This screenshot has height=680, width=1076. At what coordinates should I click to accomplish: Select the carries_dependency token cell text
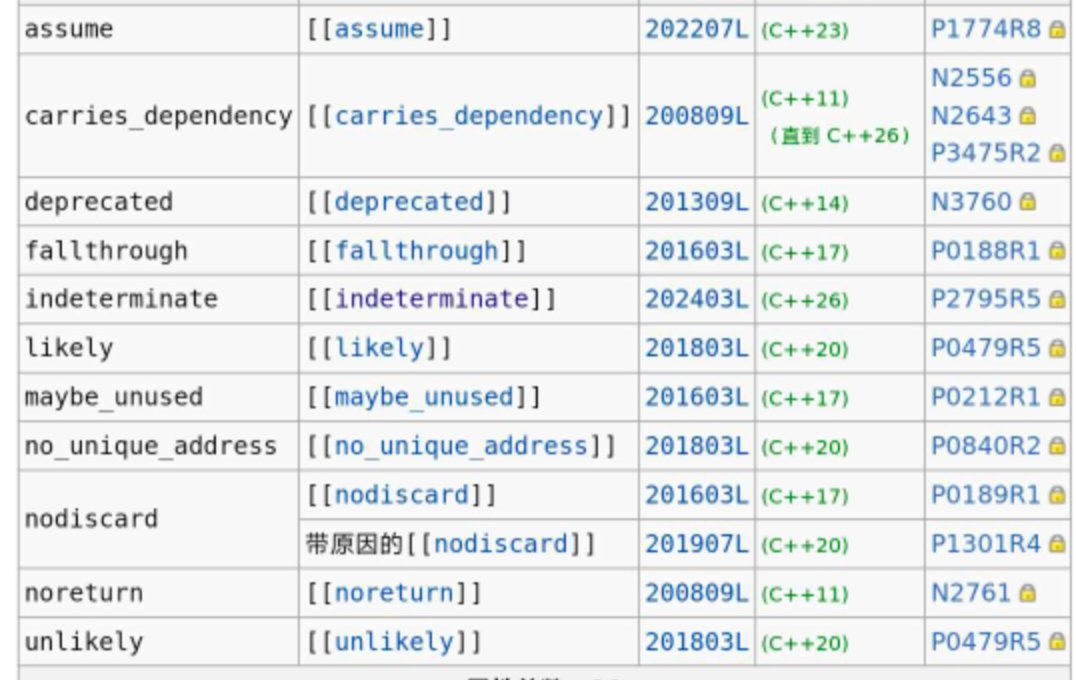159,116
